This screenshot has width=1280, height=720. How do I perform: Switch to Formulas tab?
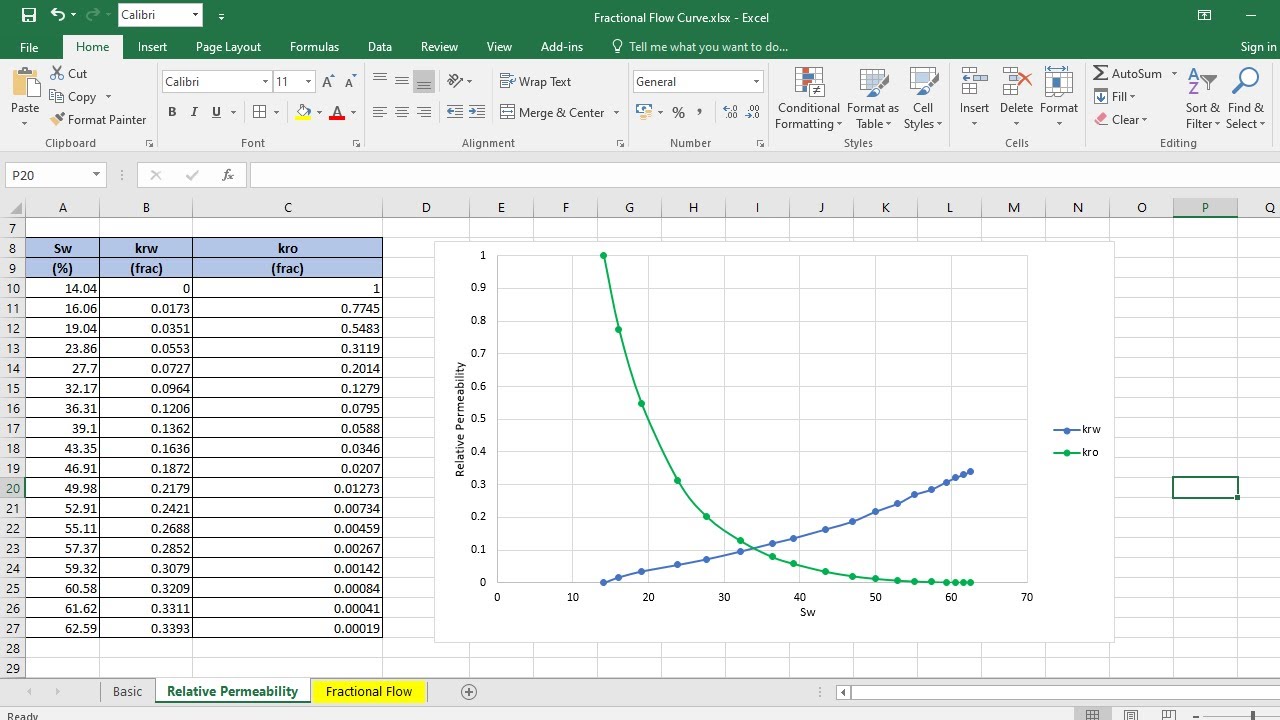point(314,47)
